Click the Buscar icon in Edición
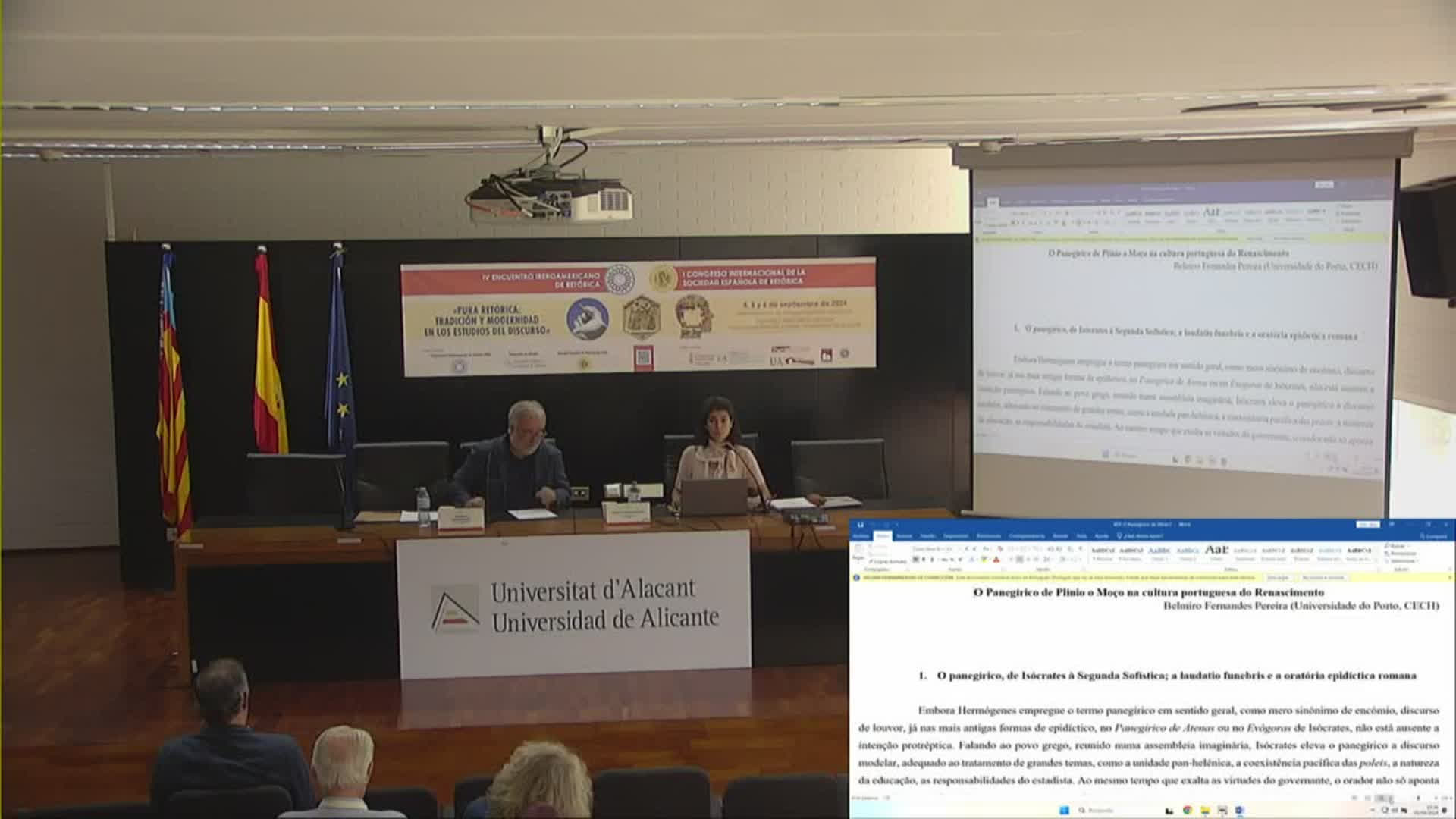 (1387, 545)
